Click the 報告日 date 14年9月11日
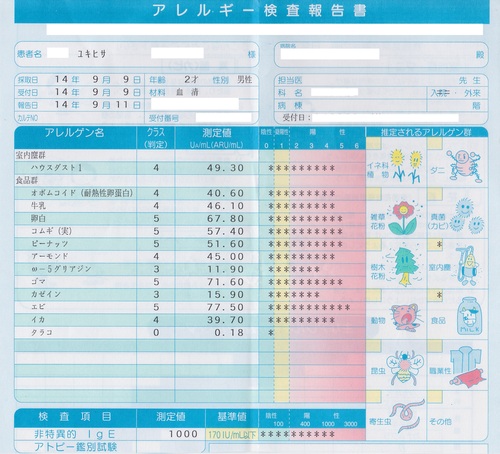500x454 pixels. (x=97, y=105)
